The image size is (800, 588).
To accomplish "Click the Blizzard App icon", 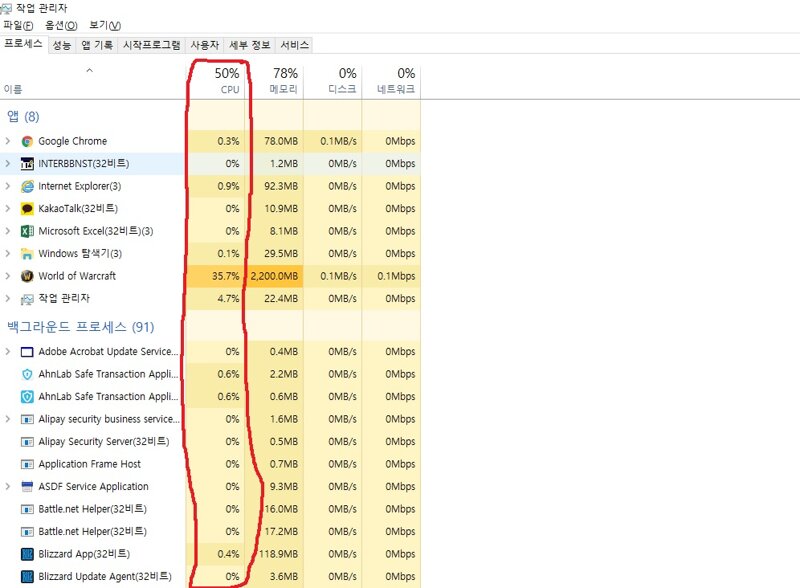I will [27, 554].
